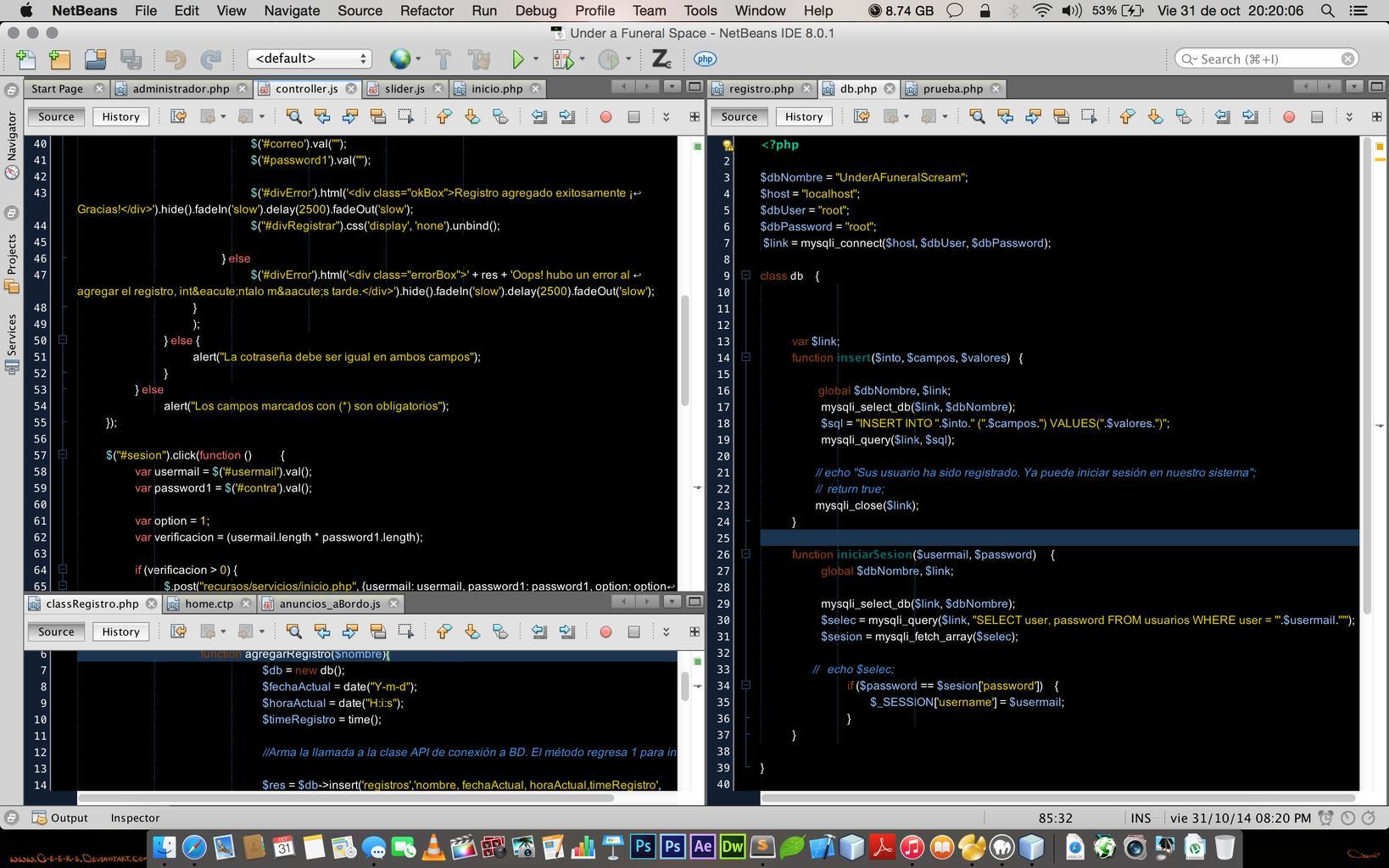Switch the db.php editor to History view
This screenshot has width=1389, height=868.
pyautogui.click(x=803, y=117)
